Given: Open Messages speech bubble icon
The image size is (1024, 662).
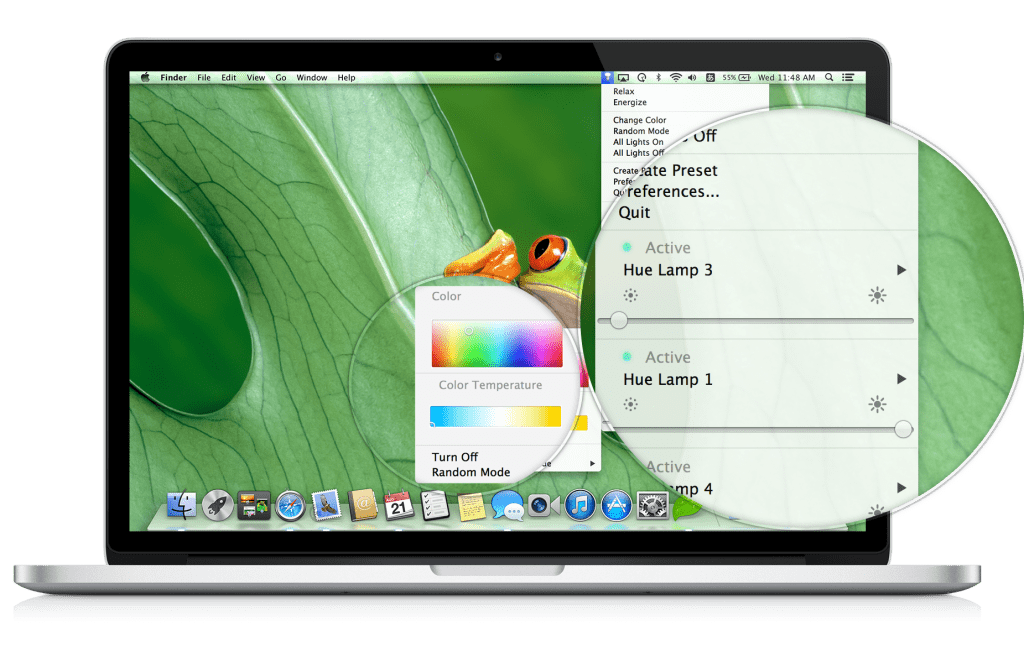Looking at the screenshot, I should click(507, 505).
